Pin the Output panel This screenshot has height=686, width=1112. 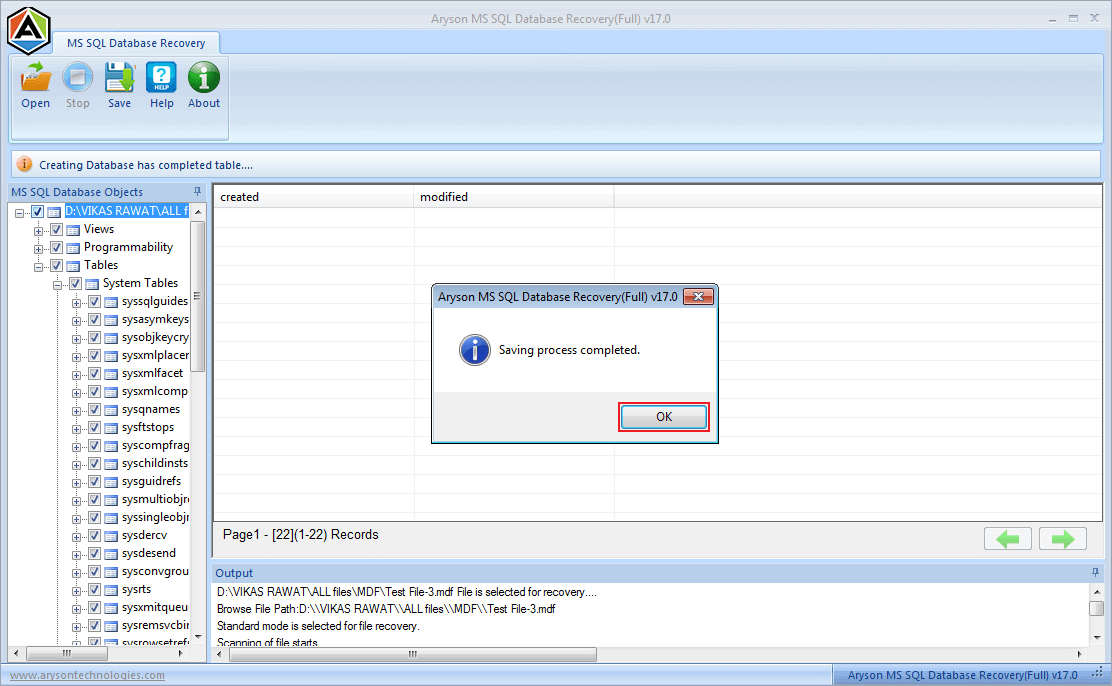click(x=1097, y=572)
